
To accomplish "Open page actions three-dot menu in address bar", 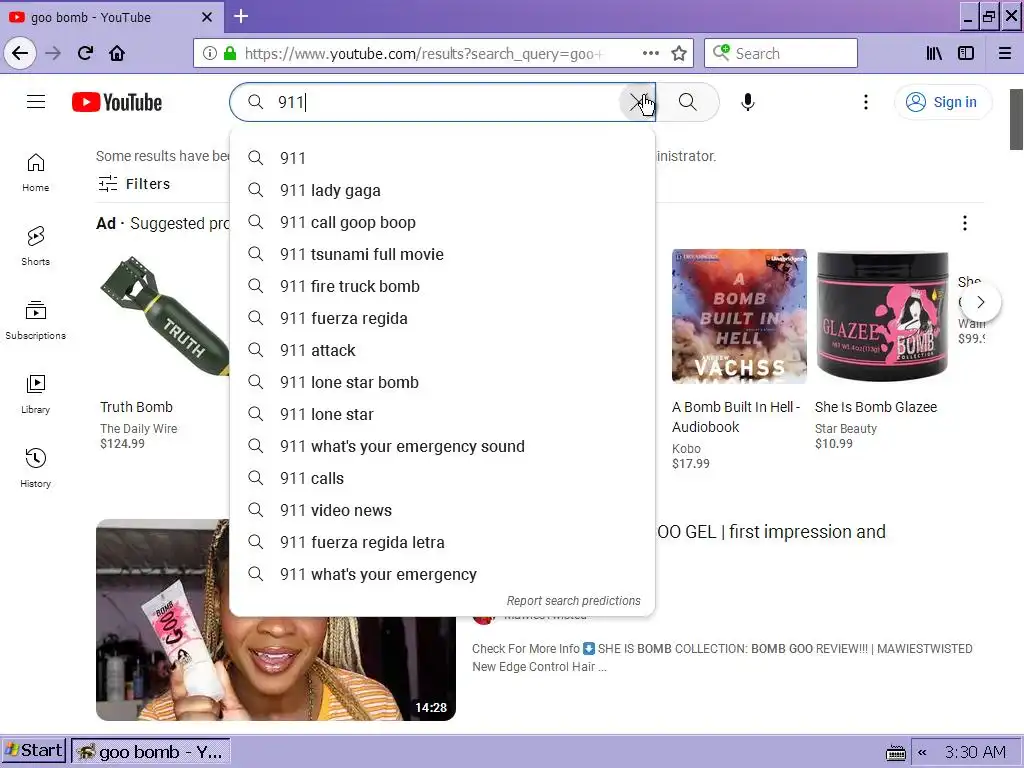I will pyautogui.click(x=650, y=53).
